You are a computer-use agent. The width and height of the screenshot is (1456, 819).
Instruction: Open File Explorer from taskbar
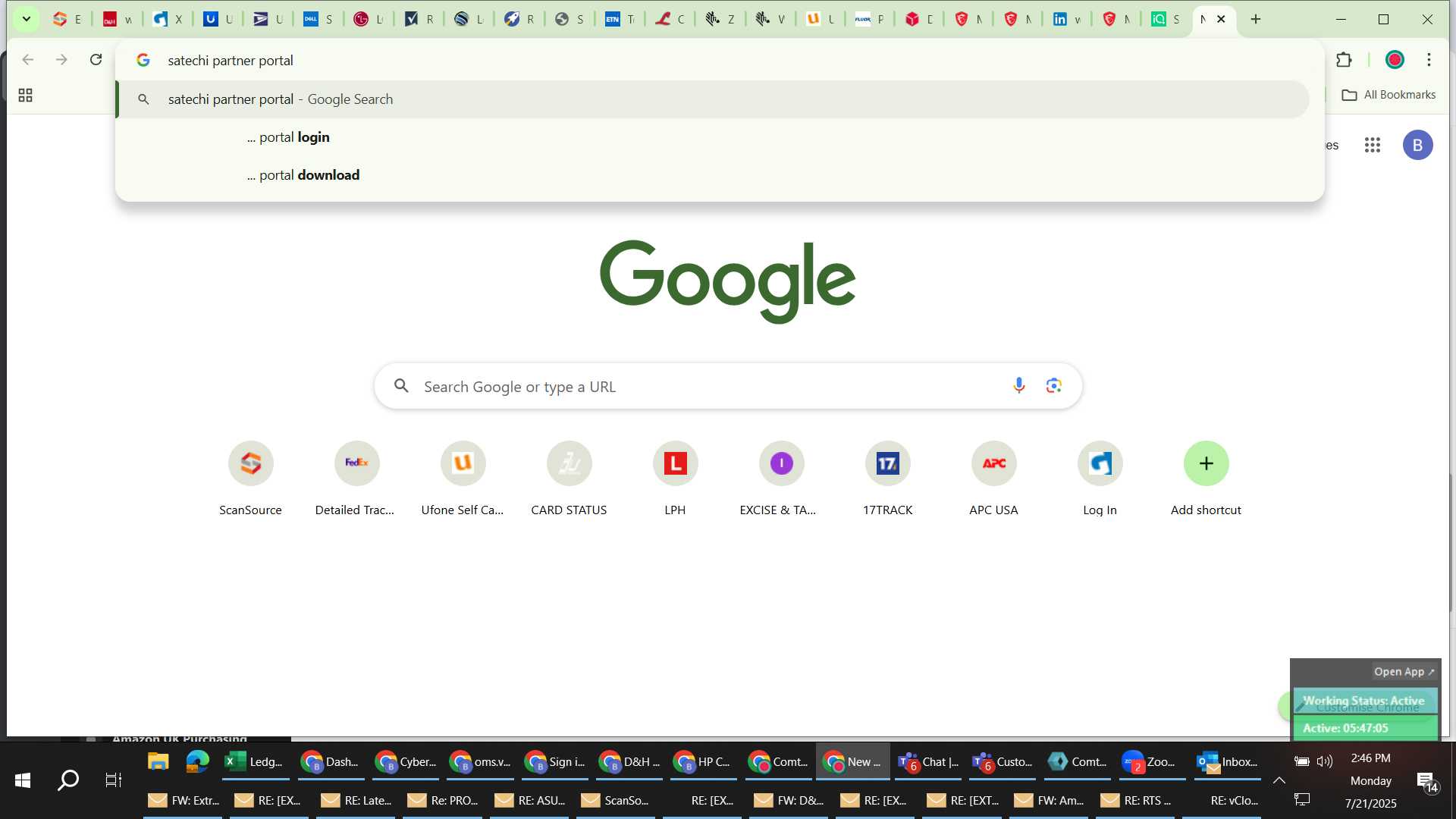pos(158,761)
